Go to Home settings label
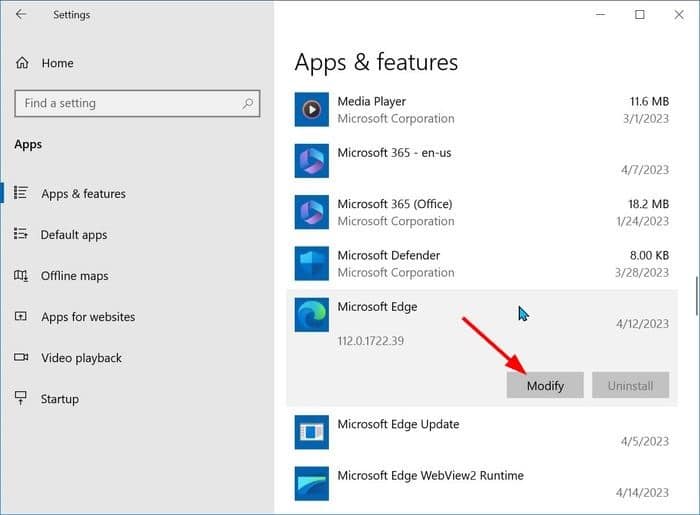This screenshot has width=700, height=515. (x=58, y=63)
